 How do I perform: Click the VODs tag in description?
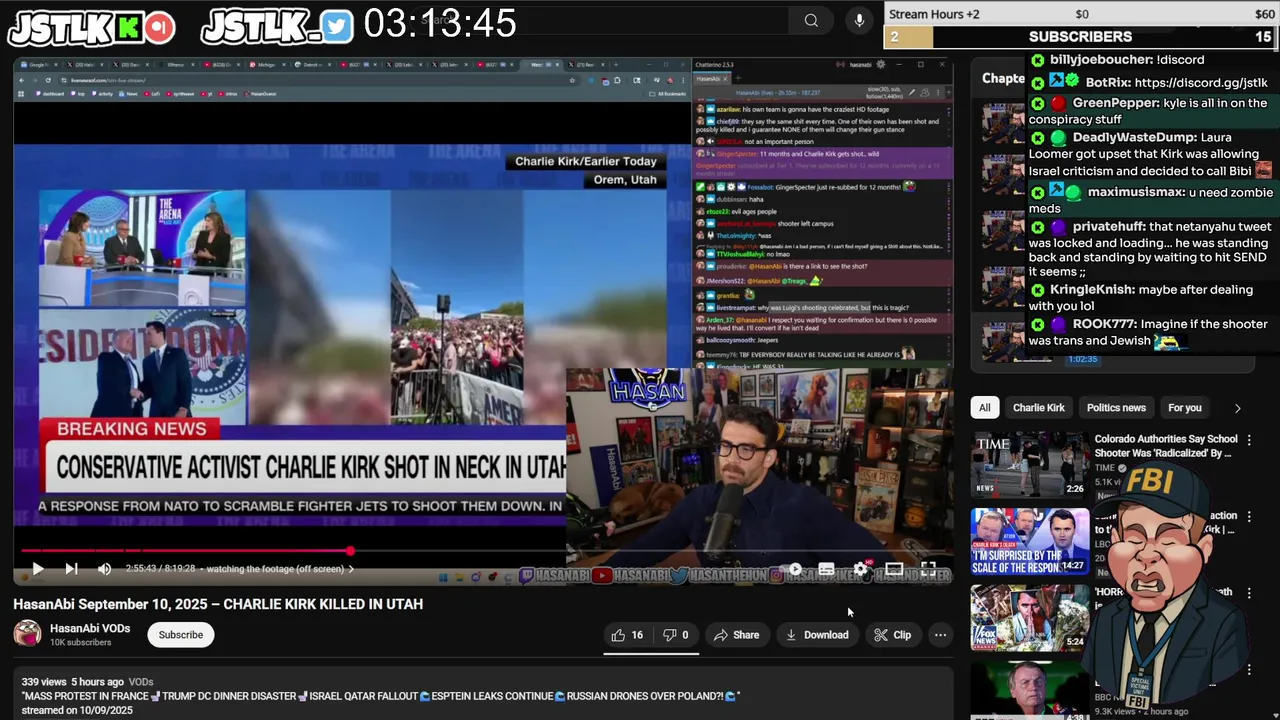141,682
